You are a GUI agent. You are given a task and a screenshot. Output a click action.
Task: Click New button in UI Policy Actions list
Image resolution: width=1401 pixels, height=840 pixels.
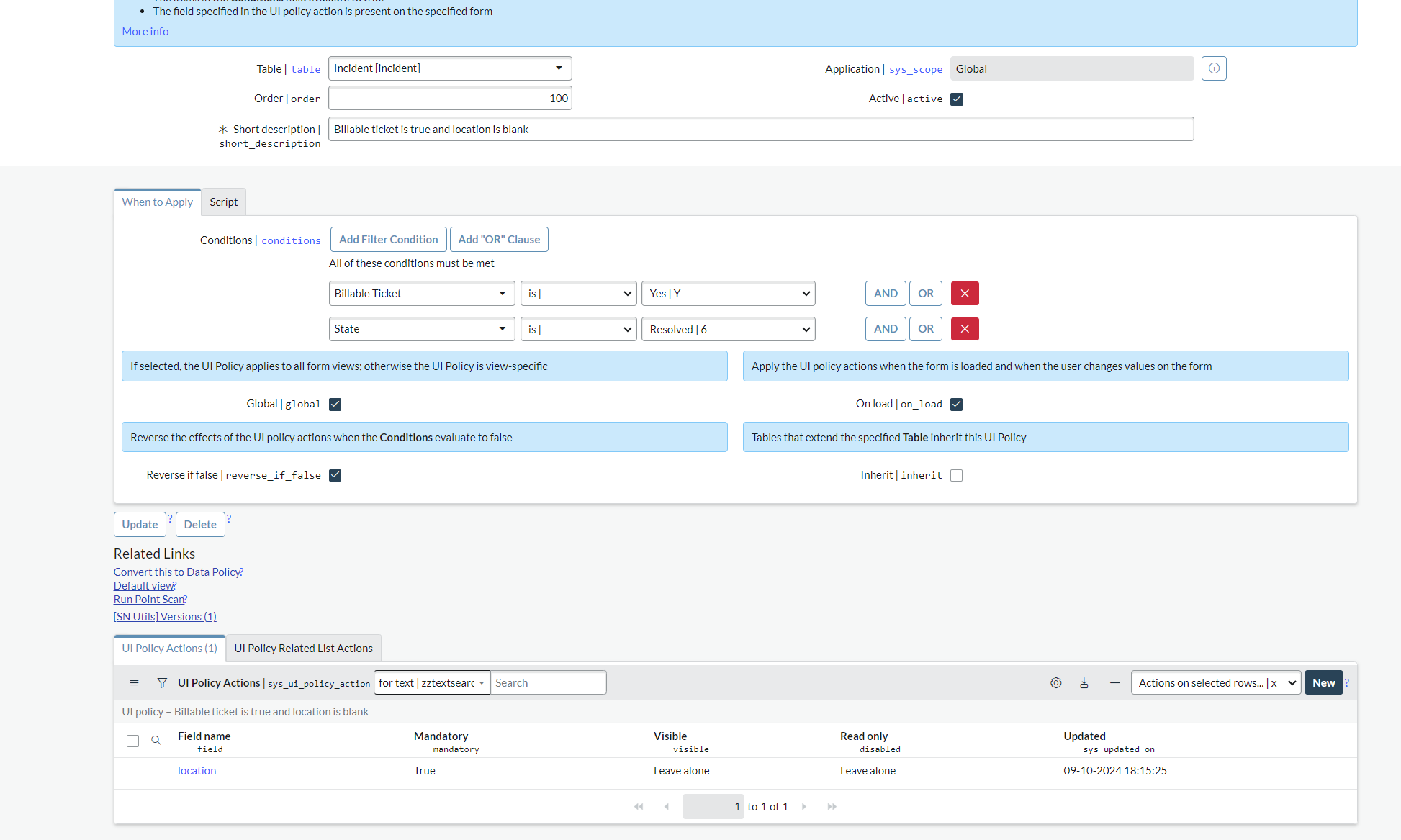pos(1323,683)
